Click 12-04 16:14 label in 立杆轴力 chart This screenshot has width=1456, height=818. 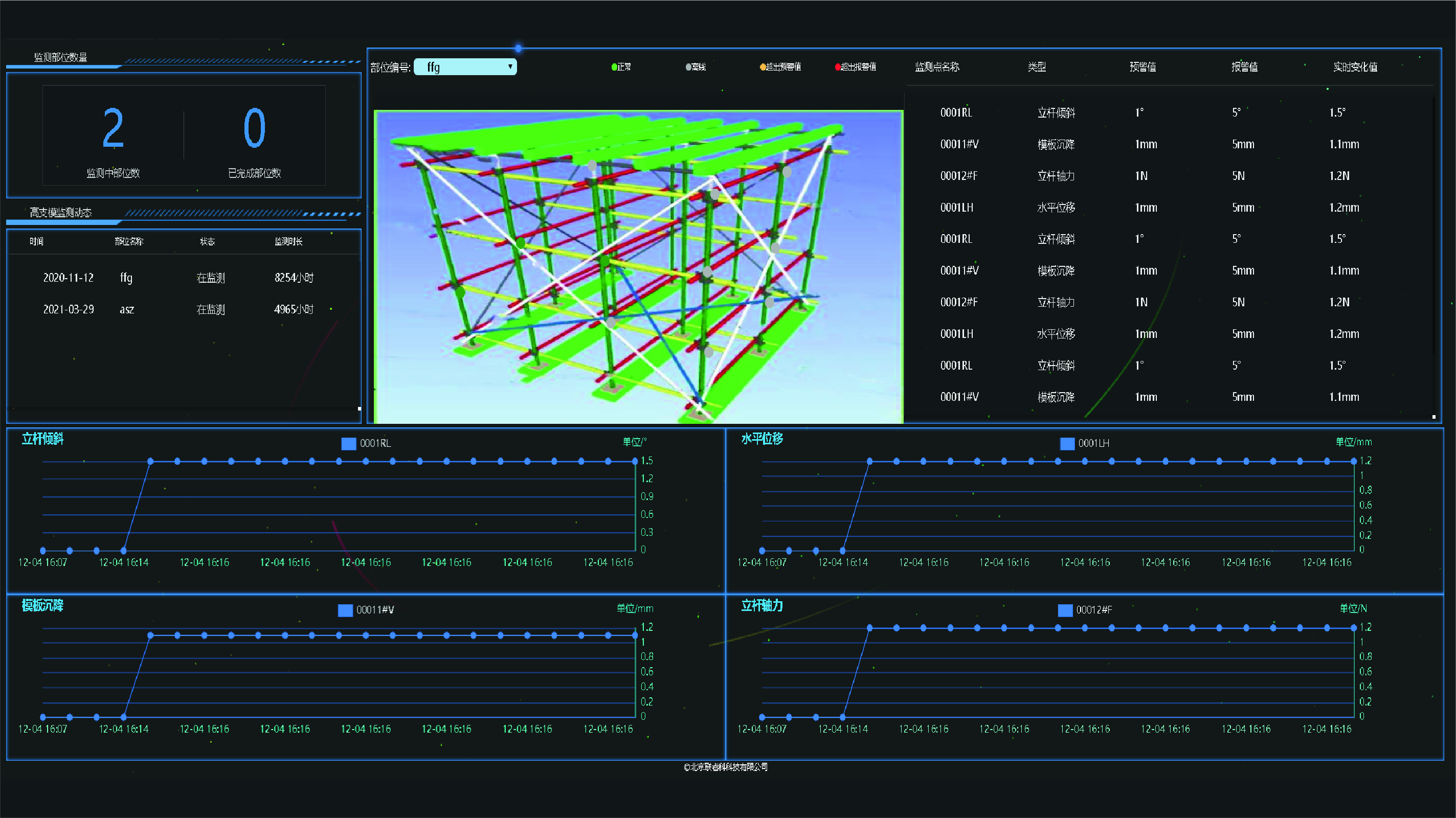pyautogui.click(x=843, y=730)
